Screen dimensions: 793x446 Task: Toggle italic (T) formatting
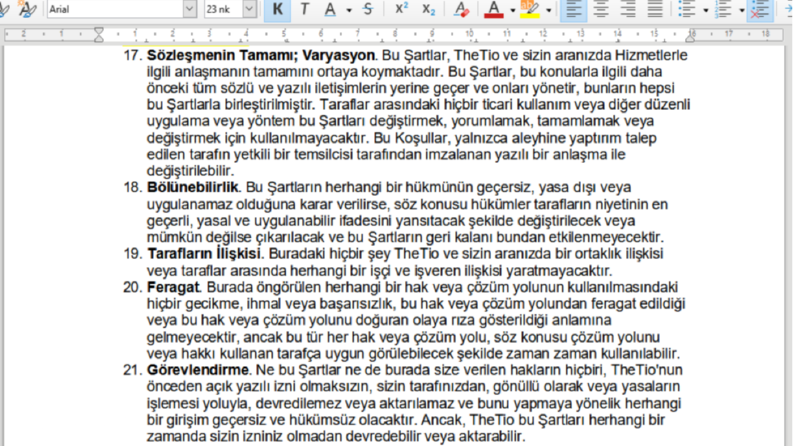(x=304, y=9)
